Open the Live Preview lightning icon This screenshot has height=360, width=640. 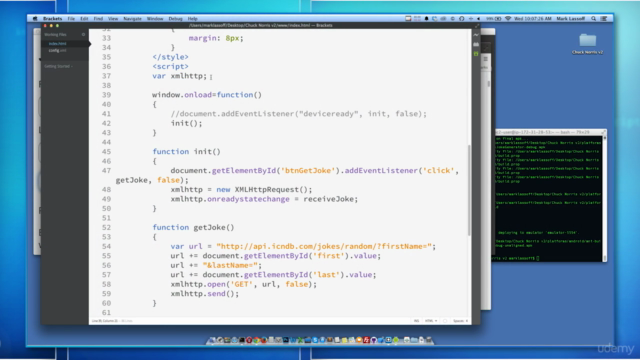click(x=476, y=35)
